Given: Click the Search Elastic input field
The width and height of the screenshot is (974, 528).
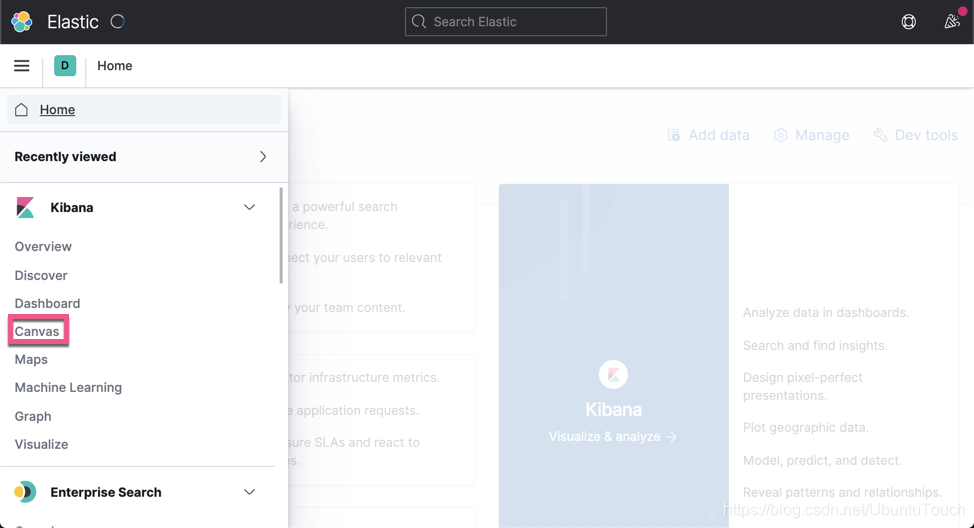Looking at the screenshot, I should click(506, 22).
